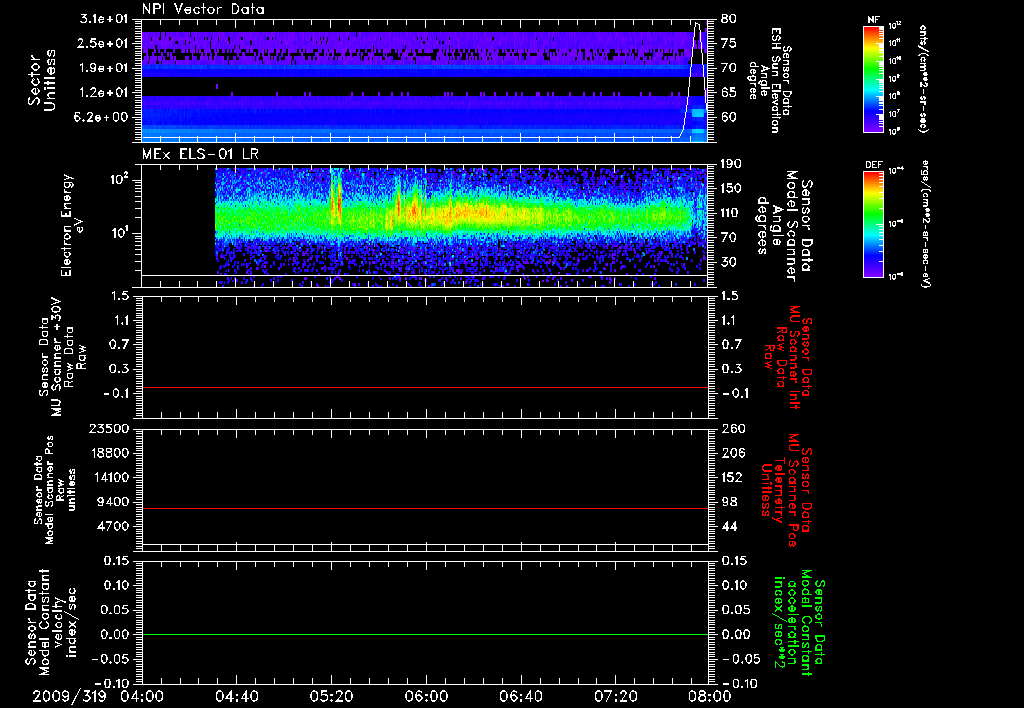Image resolution: width=1024 pixels, height=708 pixels.
Task: Click the NF flux color bar
Action: tap(873, 79)
